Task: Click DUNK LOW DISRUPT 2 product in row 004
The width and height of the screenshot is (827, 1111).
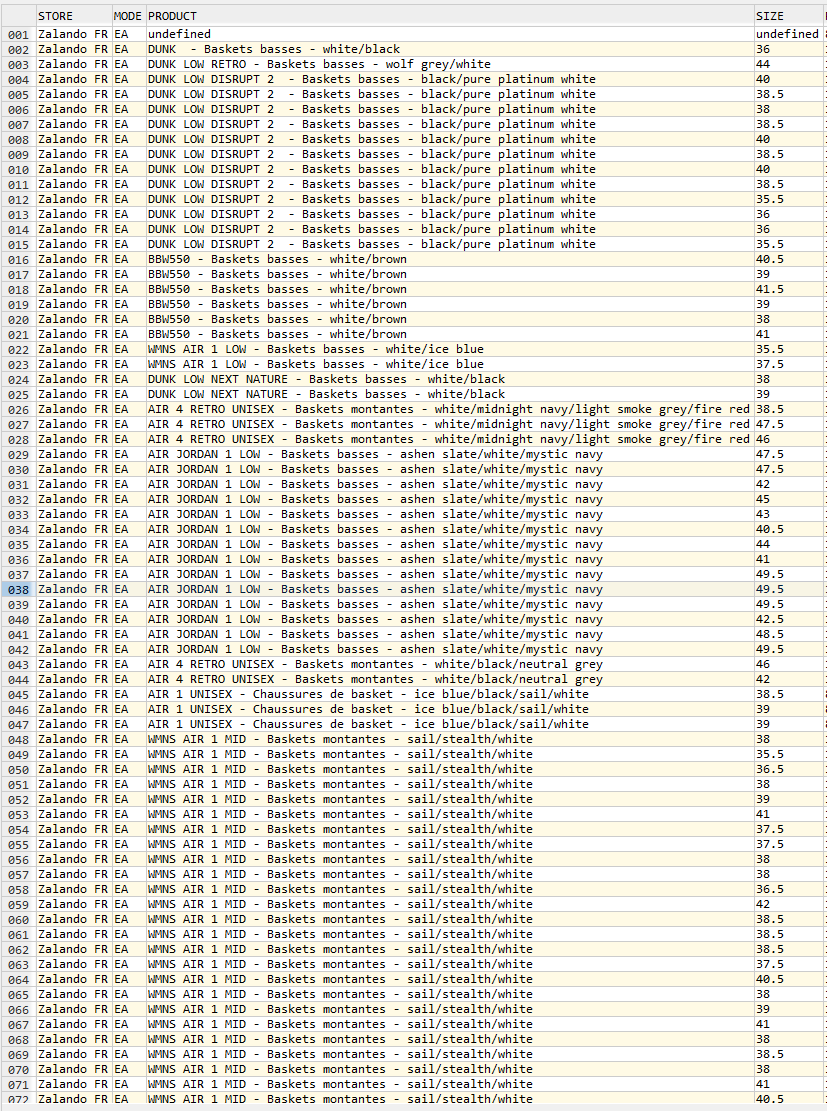Action: click(449, 79)
